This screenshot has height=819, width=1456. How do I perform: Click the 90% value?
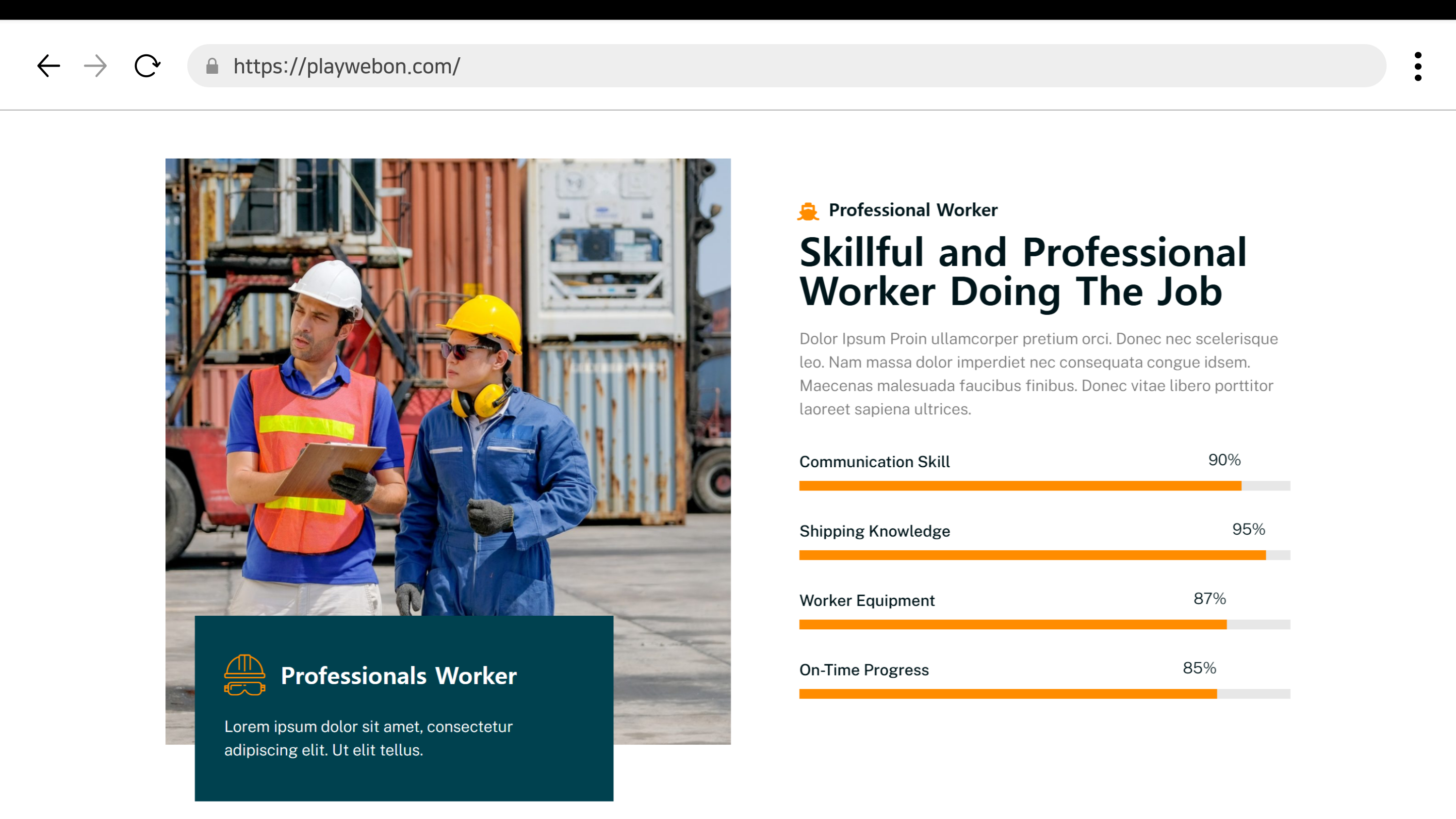1224,460
